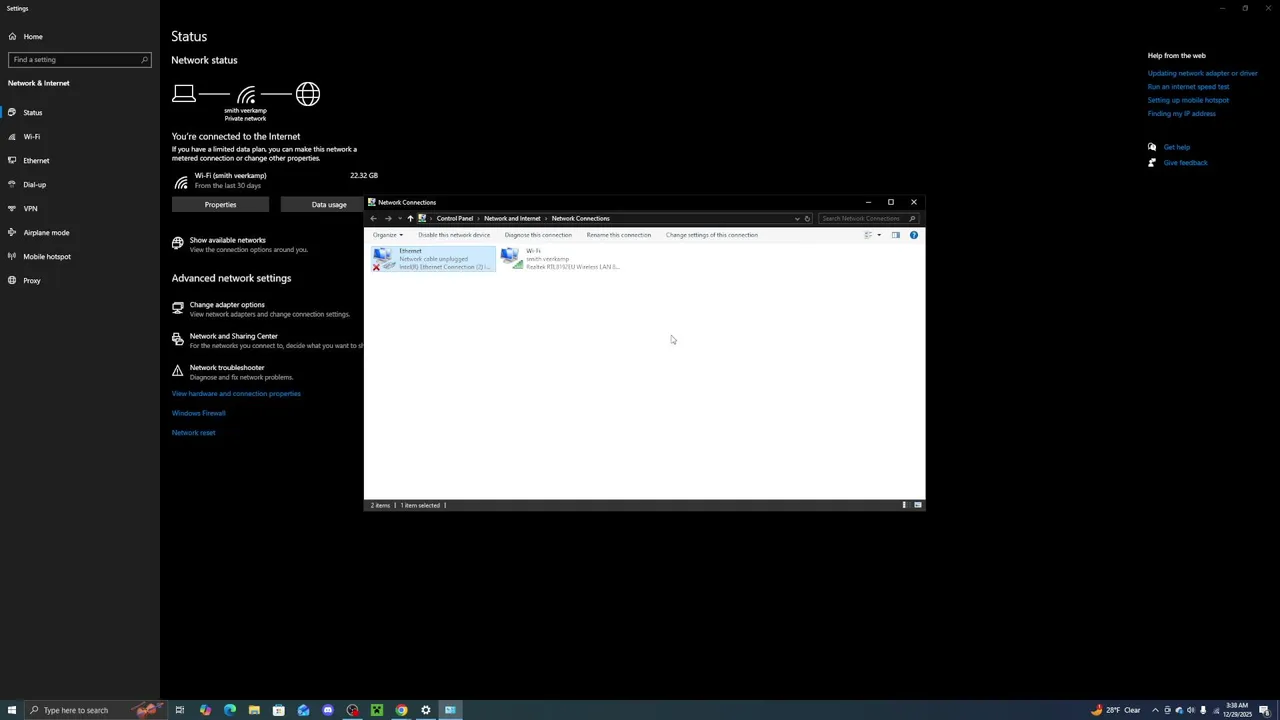1280x720 pixels.
Task: Open VPN in the Settings sidebar
Action: [x=24, y=208]
